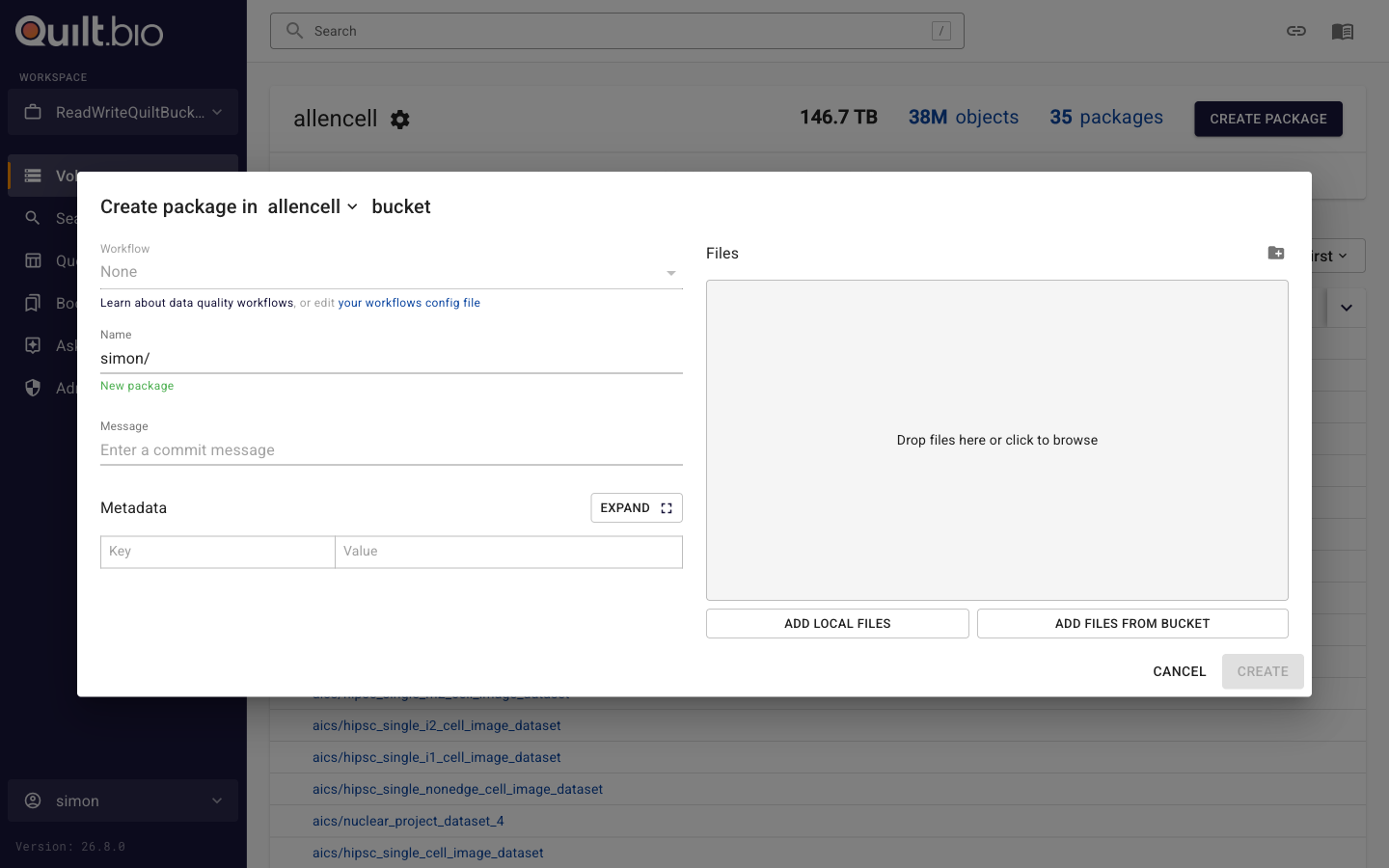
Task: Focus the package Name field
Action: (392, 359)
